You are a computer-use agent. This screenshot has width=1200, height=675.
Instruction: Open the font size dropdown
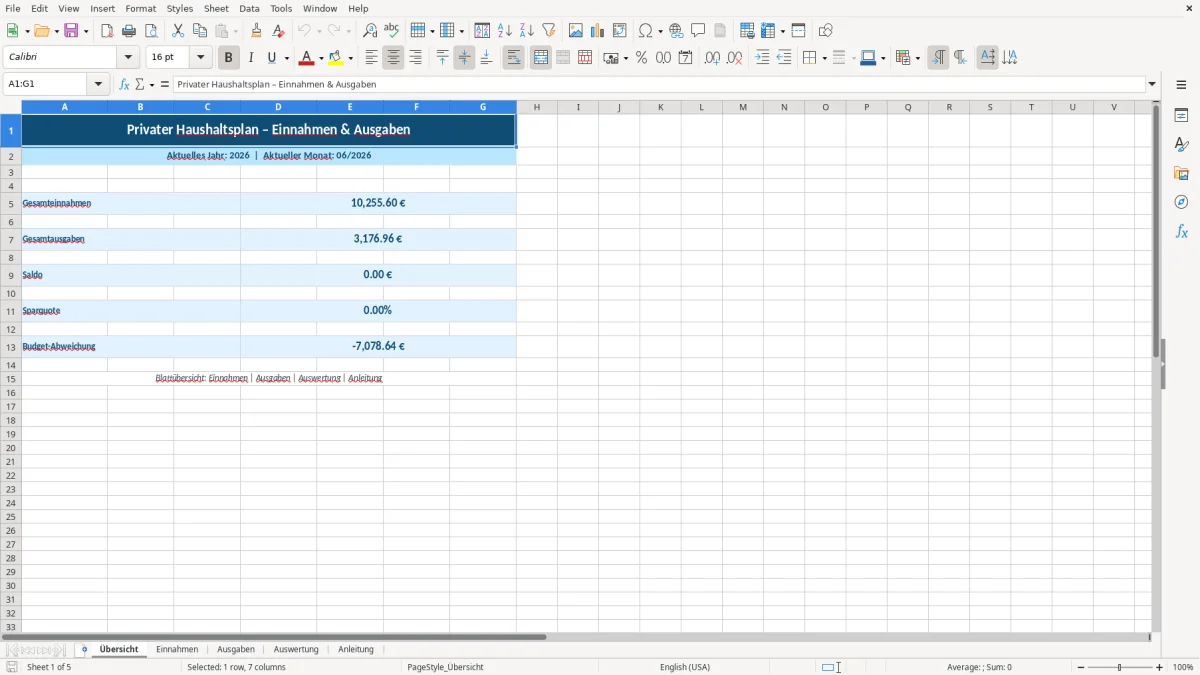[x=201, y=58]
